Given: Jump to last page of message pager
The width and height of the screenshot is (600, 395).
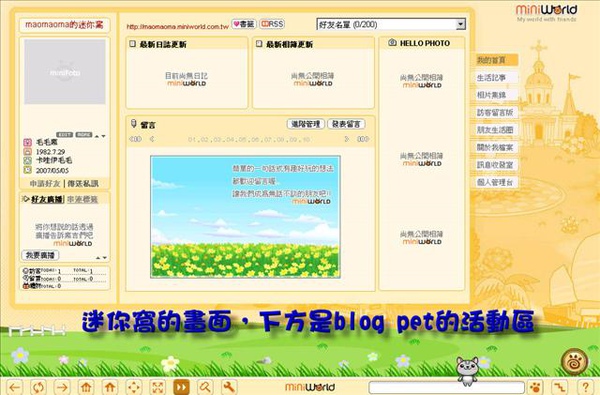Looking at the screenshot, I should 363,139.
